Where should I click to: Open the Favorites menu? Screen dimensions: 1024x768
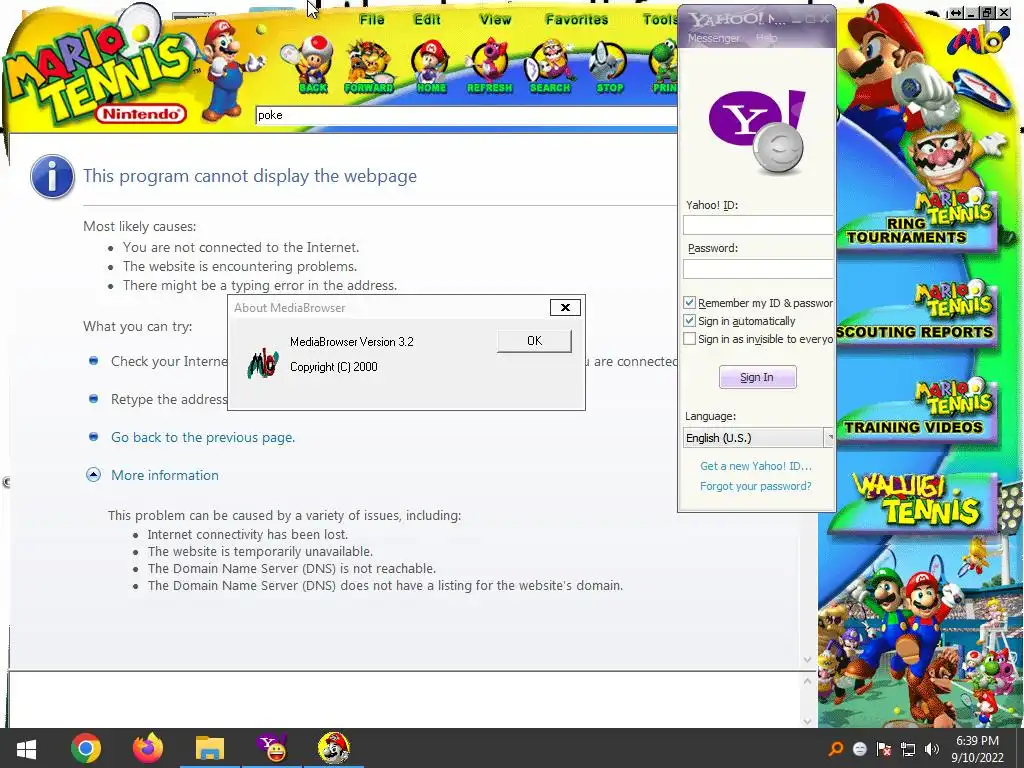[577, 20]
